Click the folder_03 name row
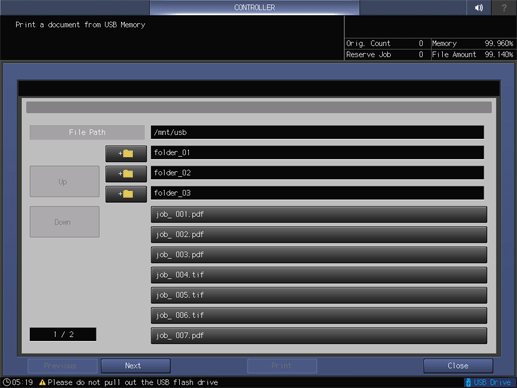The image size is (517, 388). point(317,193)
